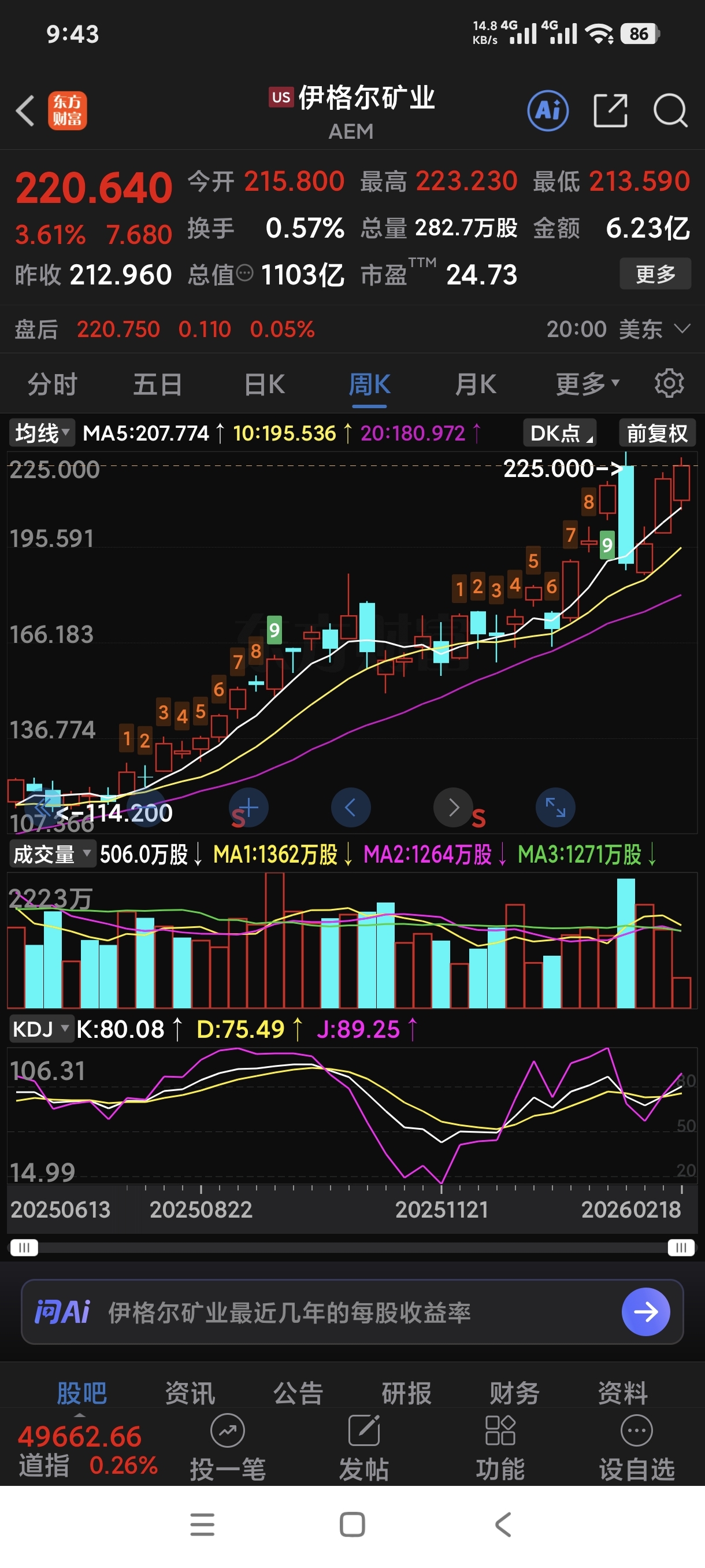Move chart right with grey arrow button
This screenshot has width=705, height=1568.
(x=453, y=808)
